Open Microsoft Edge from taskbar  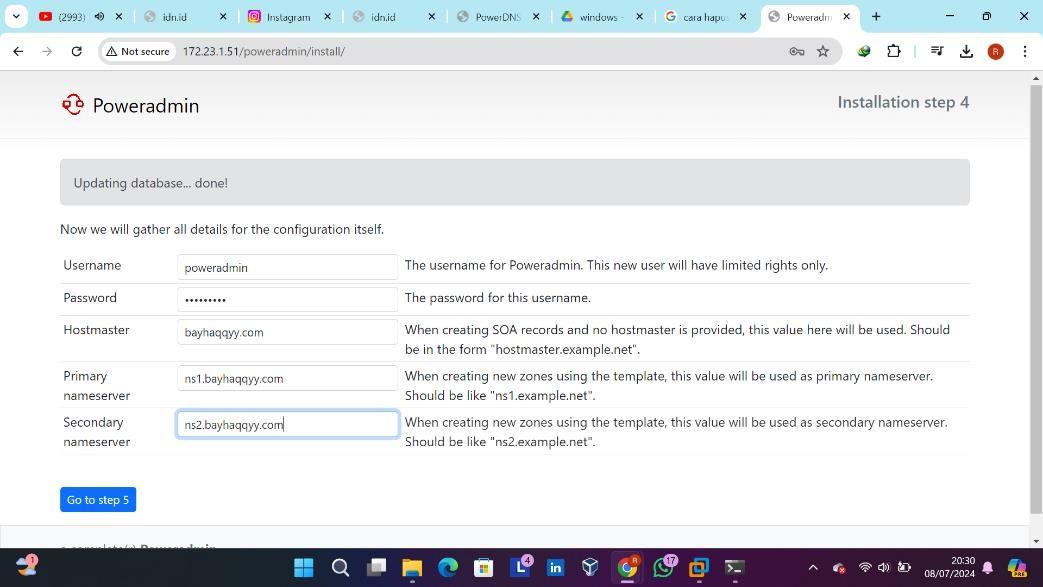(448, 567)
